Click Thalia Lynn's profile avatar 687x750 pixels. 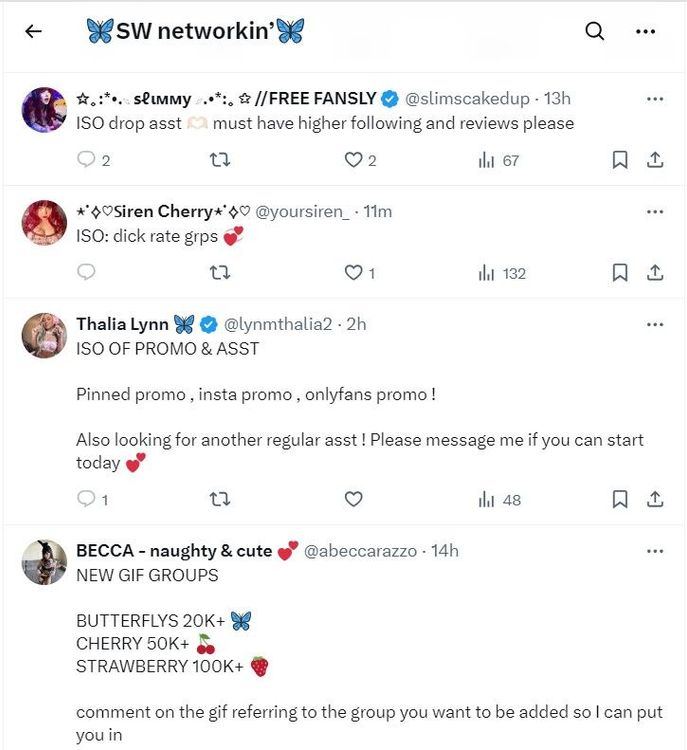pyautogui.click(x=44, y=335)
